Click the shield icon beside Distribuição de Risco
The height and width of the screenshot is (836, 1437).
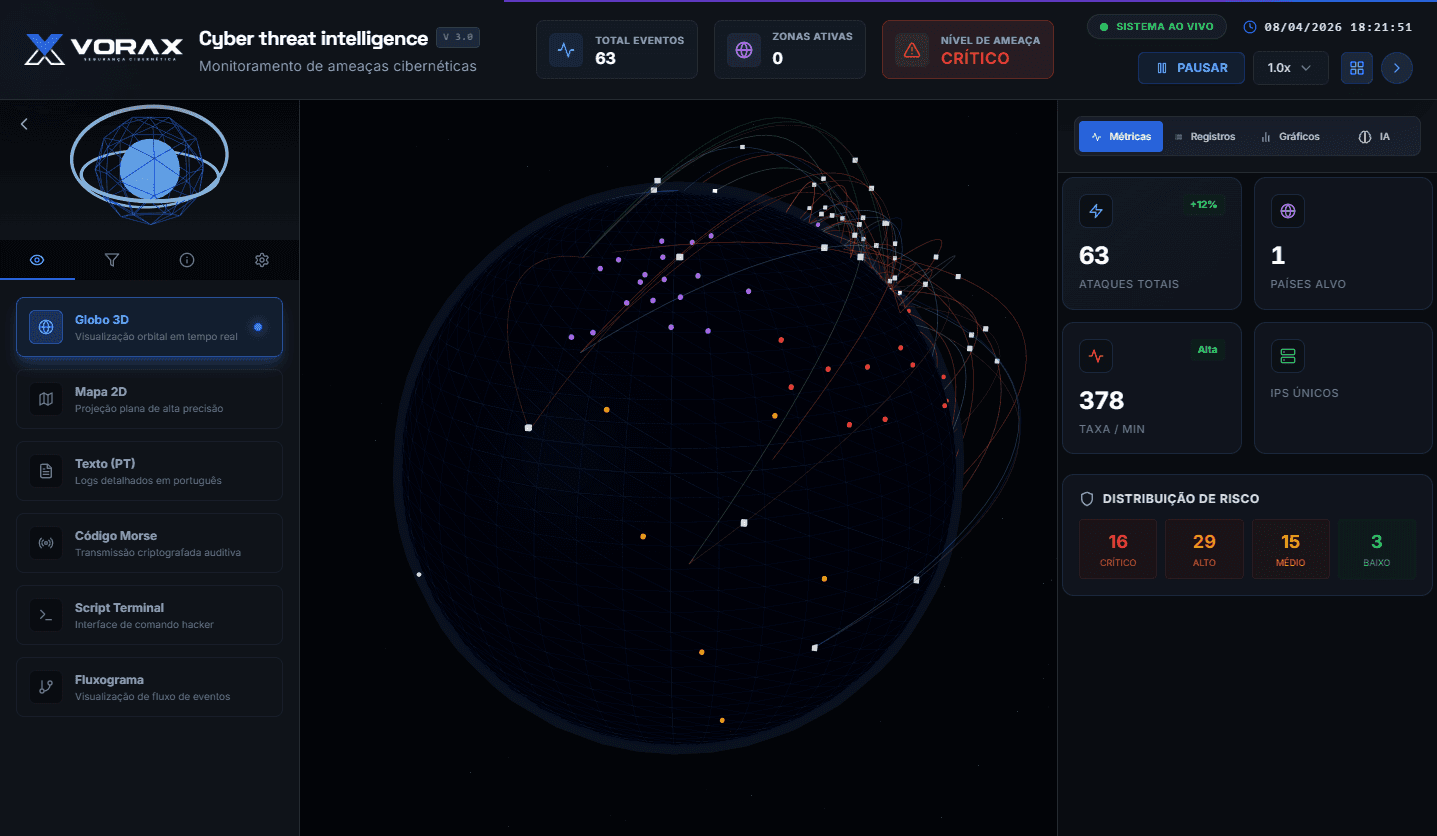1087,498
